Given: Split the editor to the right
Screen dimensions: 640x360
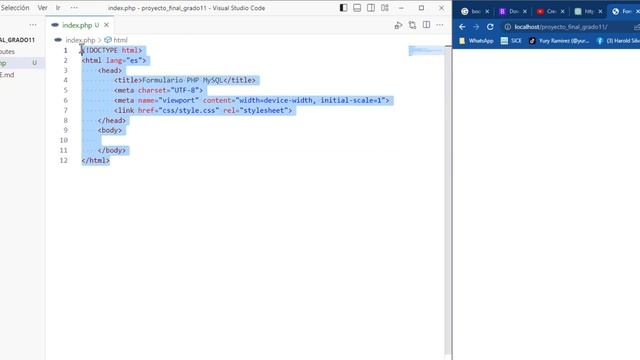Looking at the screenshot, I should (x=426, y=25).
